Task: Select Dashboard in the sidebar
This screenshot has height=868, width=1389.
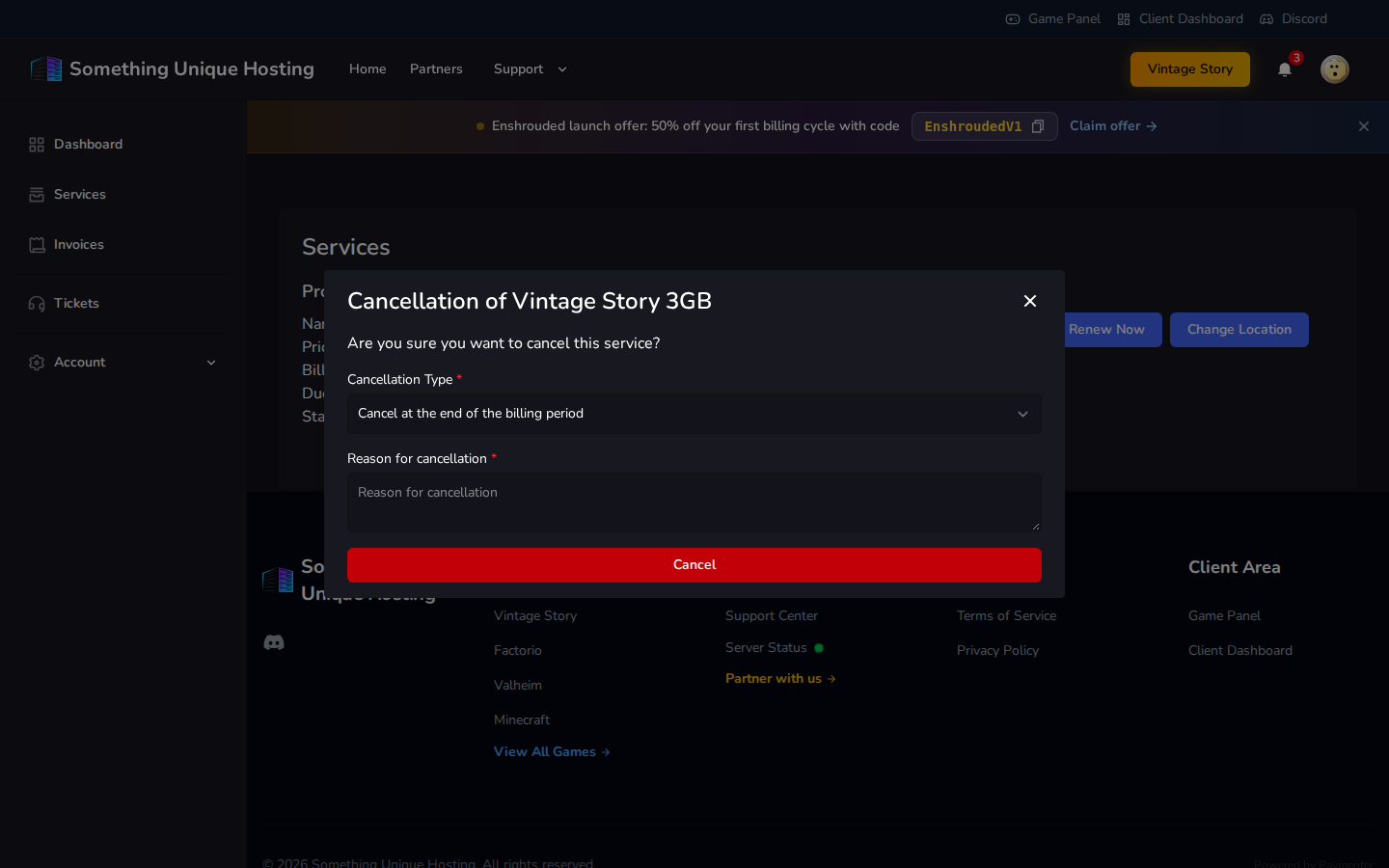Action: pos(123,145)
